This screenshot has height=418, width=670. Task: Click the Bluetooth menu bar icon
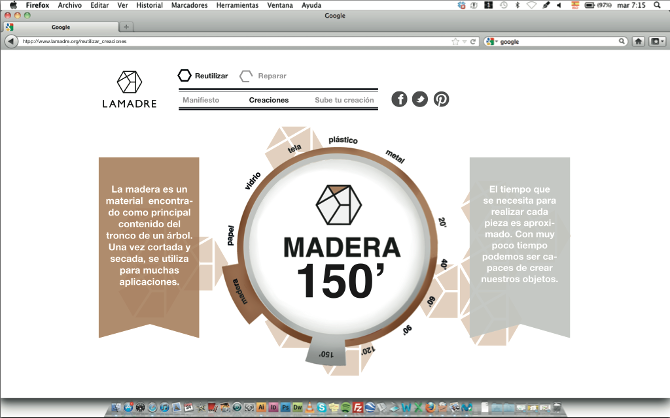click(517, 5)
